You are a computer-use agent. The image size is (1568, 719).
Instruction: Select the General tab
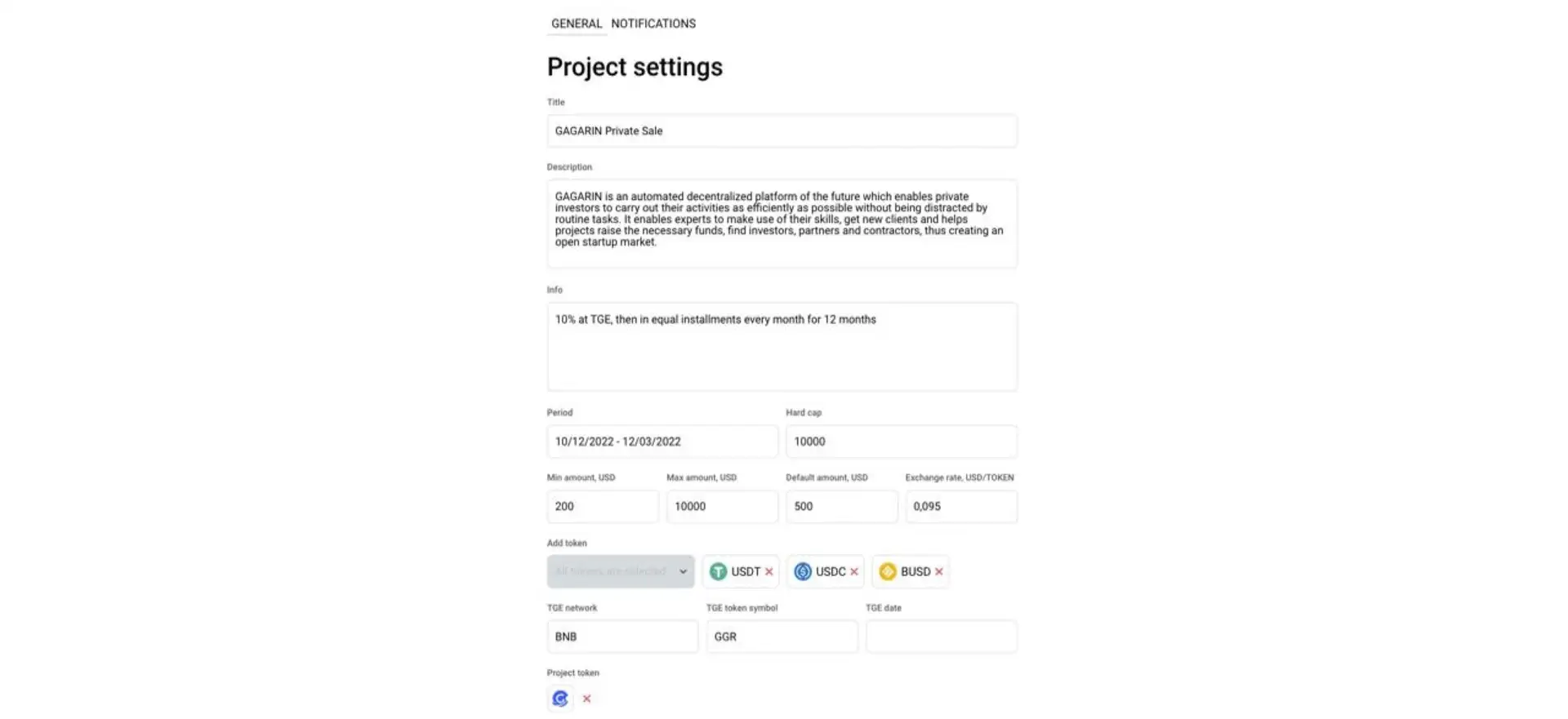(x=576, y=24)
